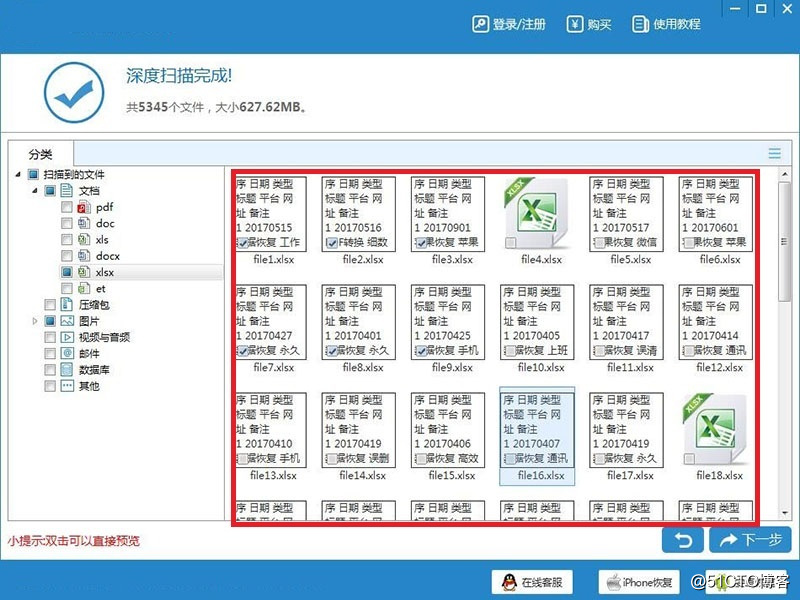Click the xlsx file type icon

(84, 272)
